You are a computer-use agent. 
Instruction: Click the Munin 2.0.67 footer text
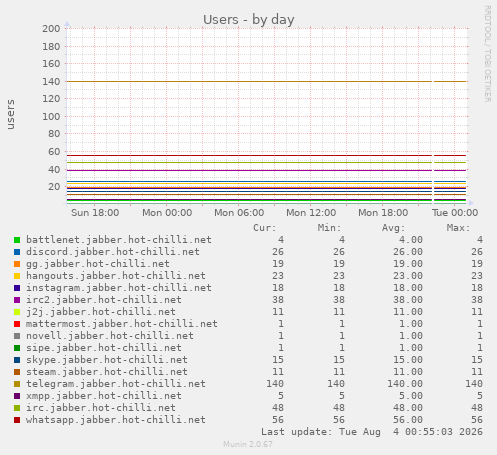(x=248, y=444)
